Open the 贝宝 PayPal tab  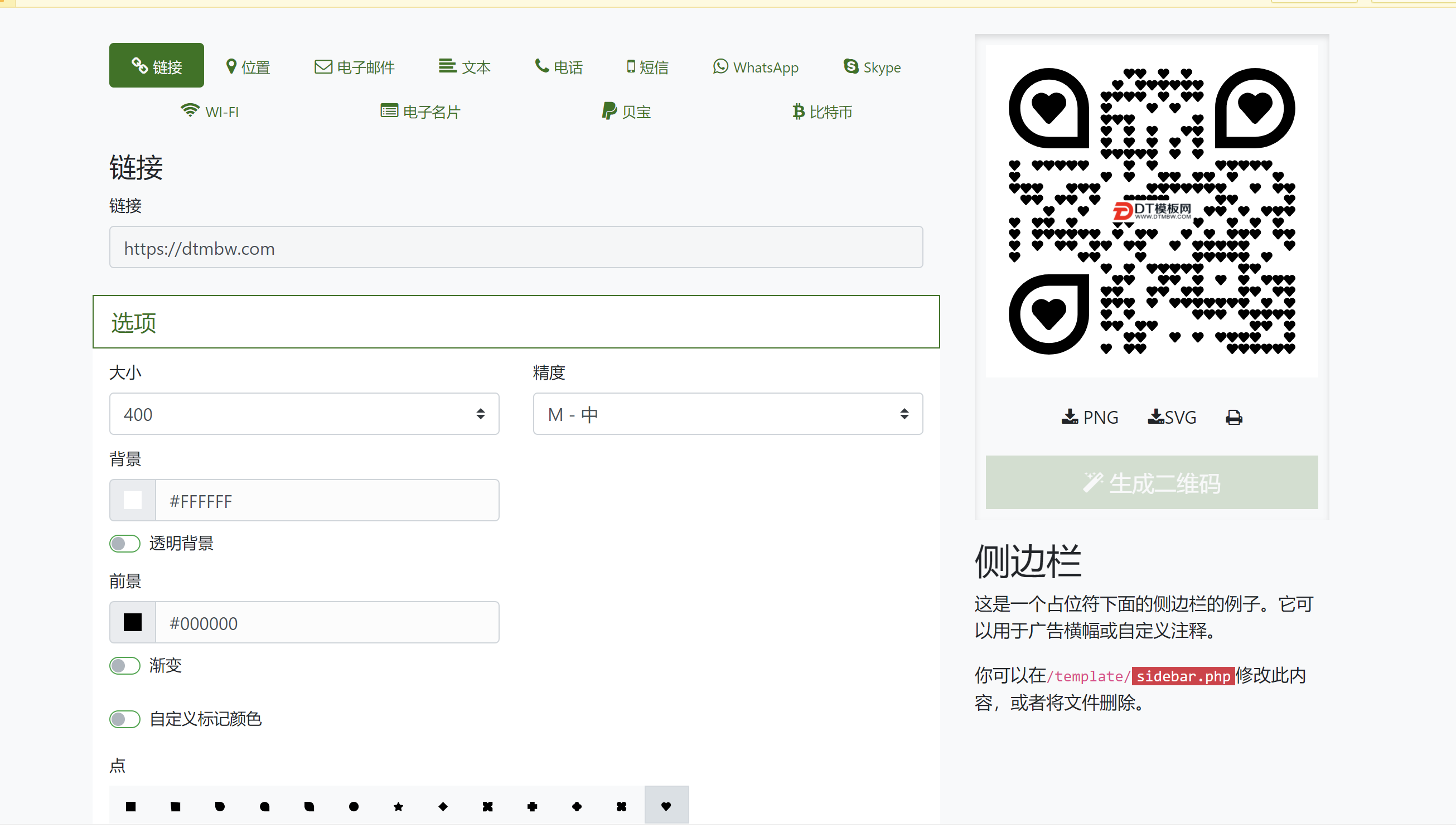626,112
